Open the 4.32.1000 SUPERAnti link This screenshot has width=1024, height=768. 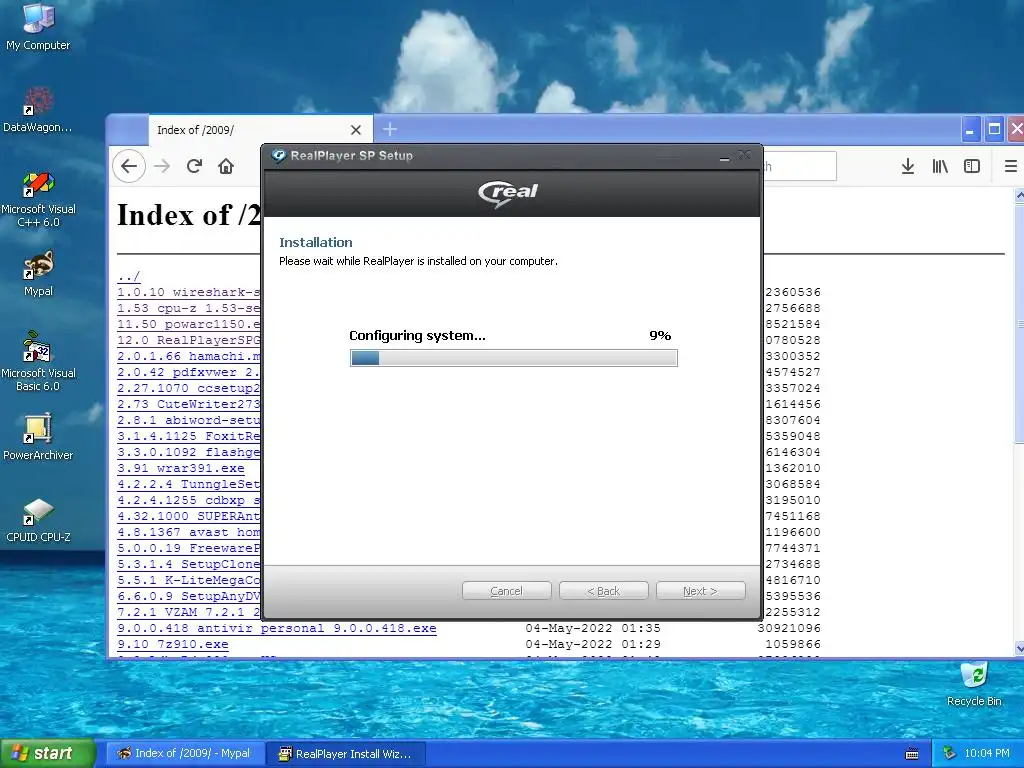coord(189,516)
